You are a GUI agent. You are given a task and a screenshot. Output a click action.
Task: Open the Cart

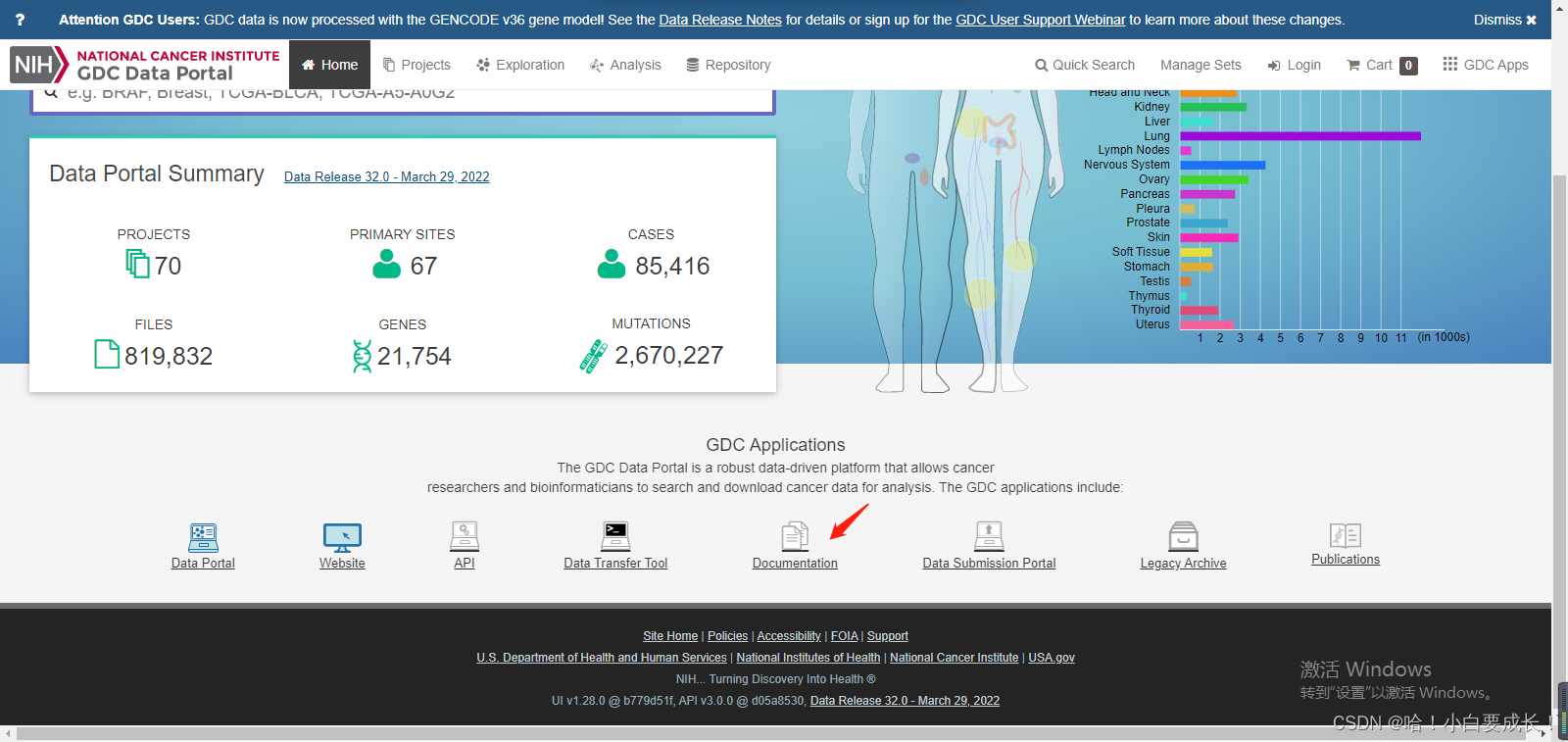pos(1382,65)
